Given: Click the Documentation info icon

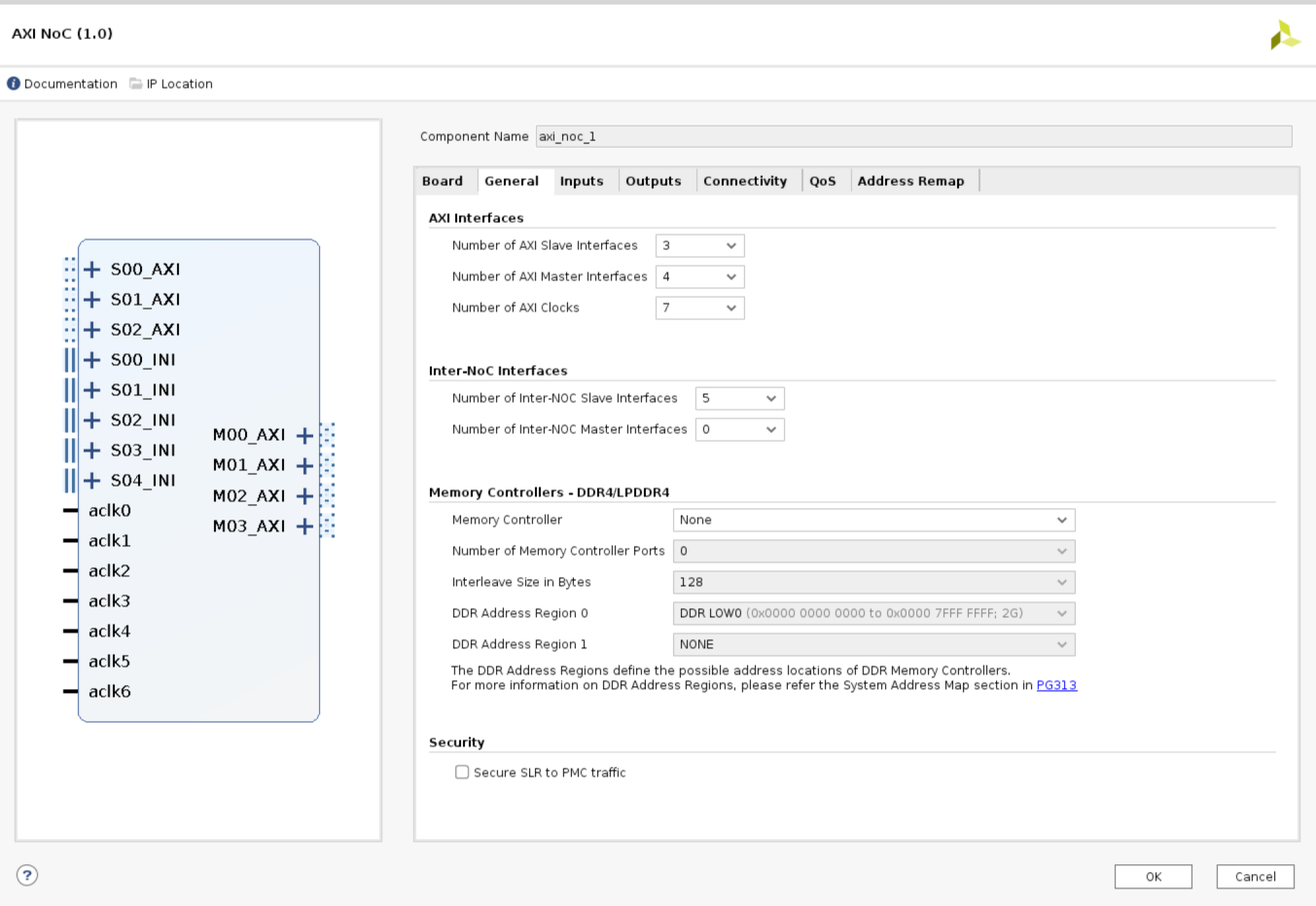Looking at the screenshot, I should (14, 84).
